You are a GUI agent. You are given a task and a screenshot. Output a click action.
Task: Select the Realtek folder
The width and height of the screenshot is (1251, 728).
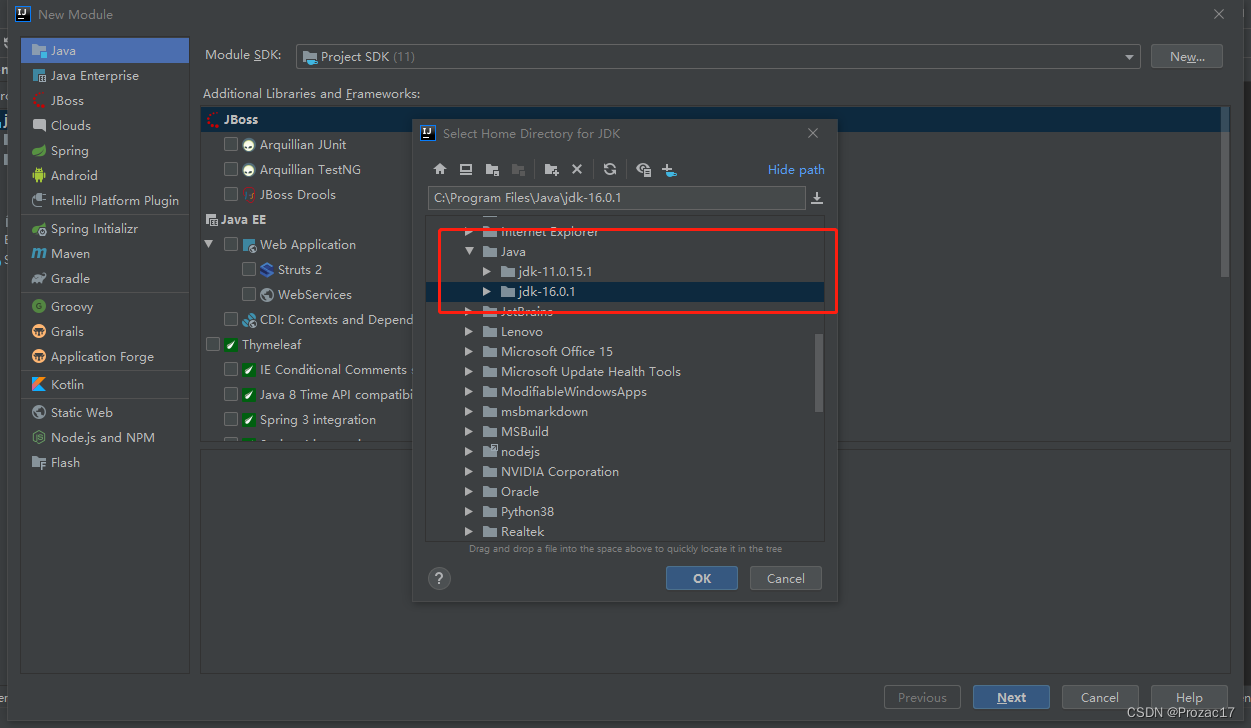click(625, 531)
